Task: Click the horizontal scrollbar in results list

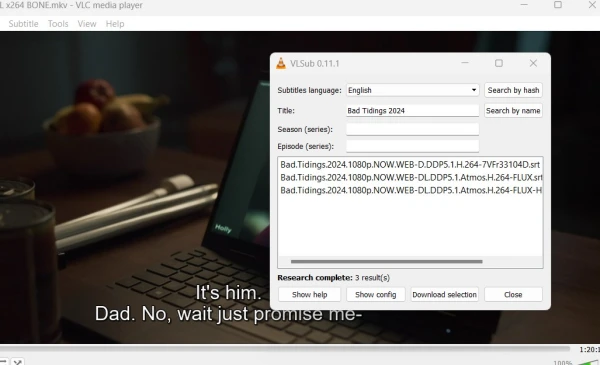Action: coord(386,262)
